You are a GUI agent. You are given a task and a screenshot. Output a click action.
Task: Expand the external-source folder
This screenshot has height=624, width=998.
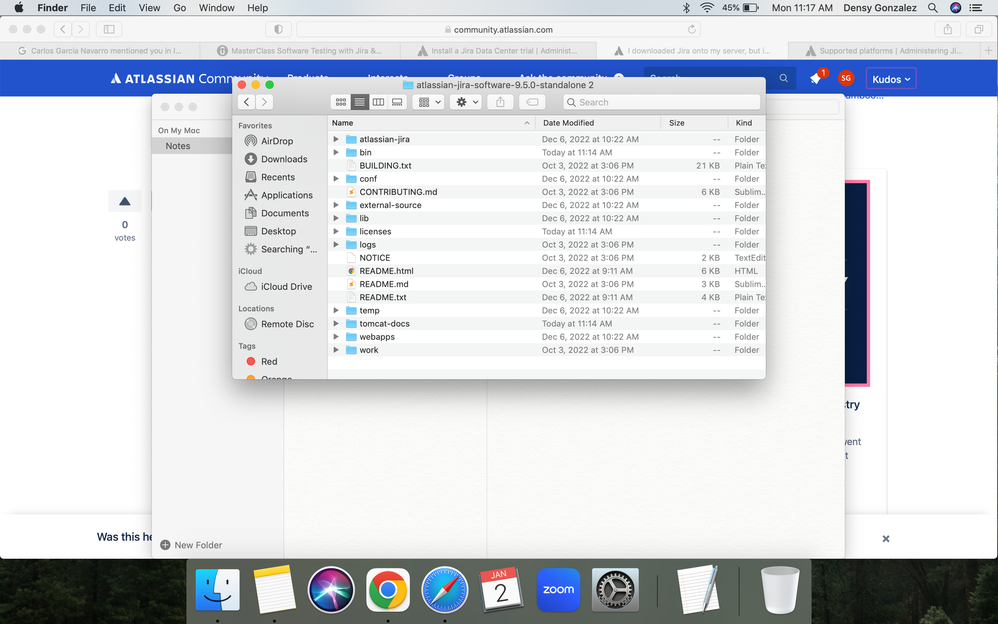[336, 205]
